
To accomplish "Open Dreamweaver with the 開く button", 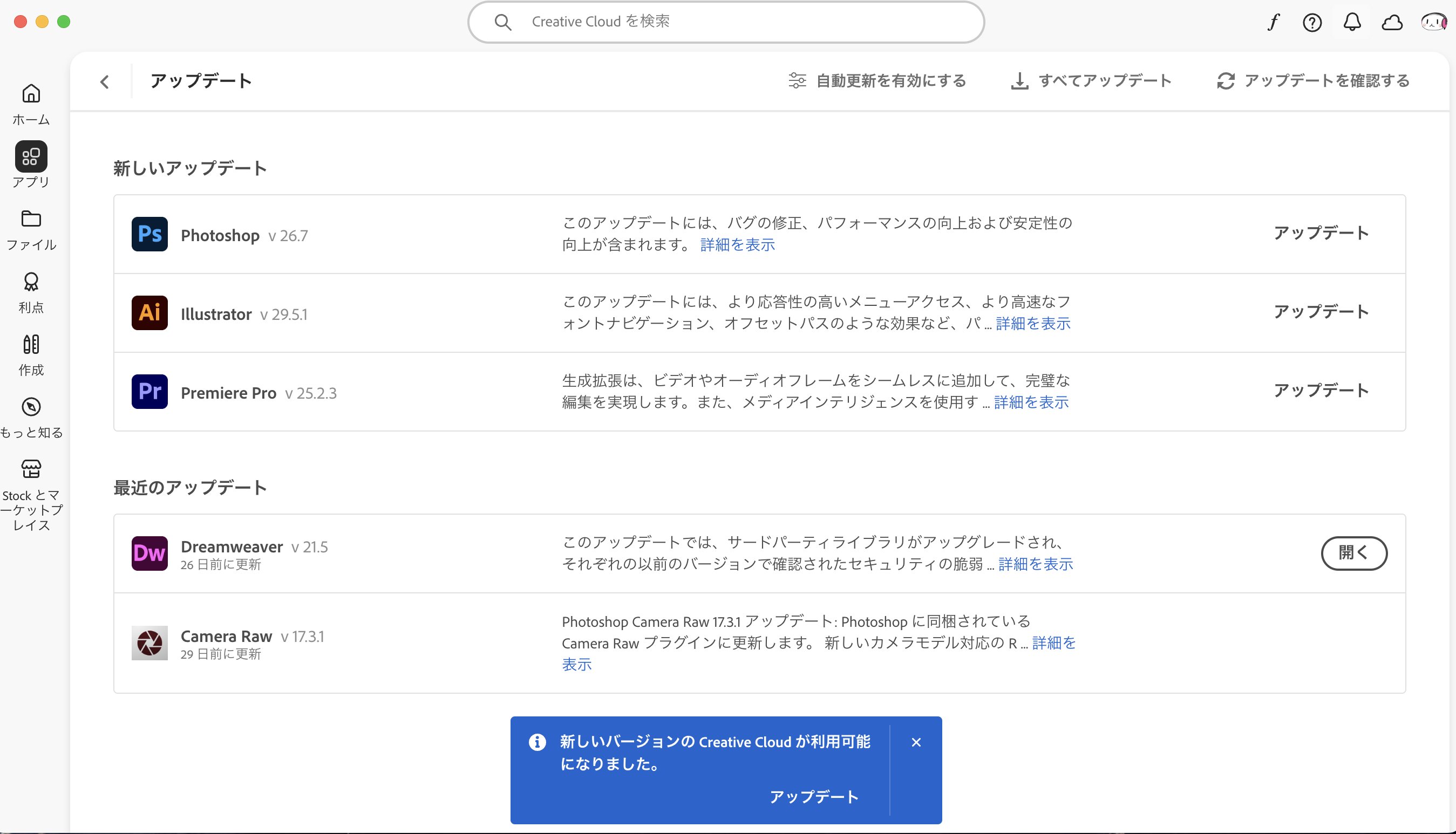I will (1354, 553).
